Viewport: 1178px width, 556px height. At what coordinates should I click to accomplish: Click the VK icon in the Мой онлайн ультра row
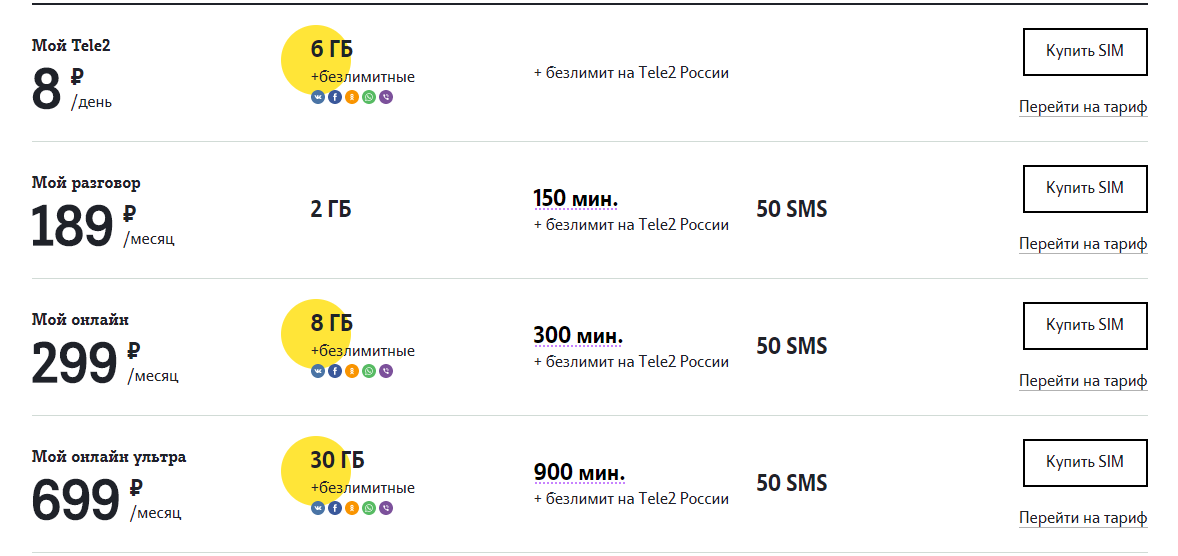coord(318,508)
